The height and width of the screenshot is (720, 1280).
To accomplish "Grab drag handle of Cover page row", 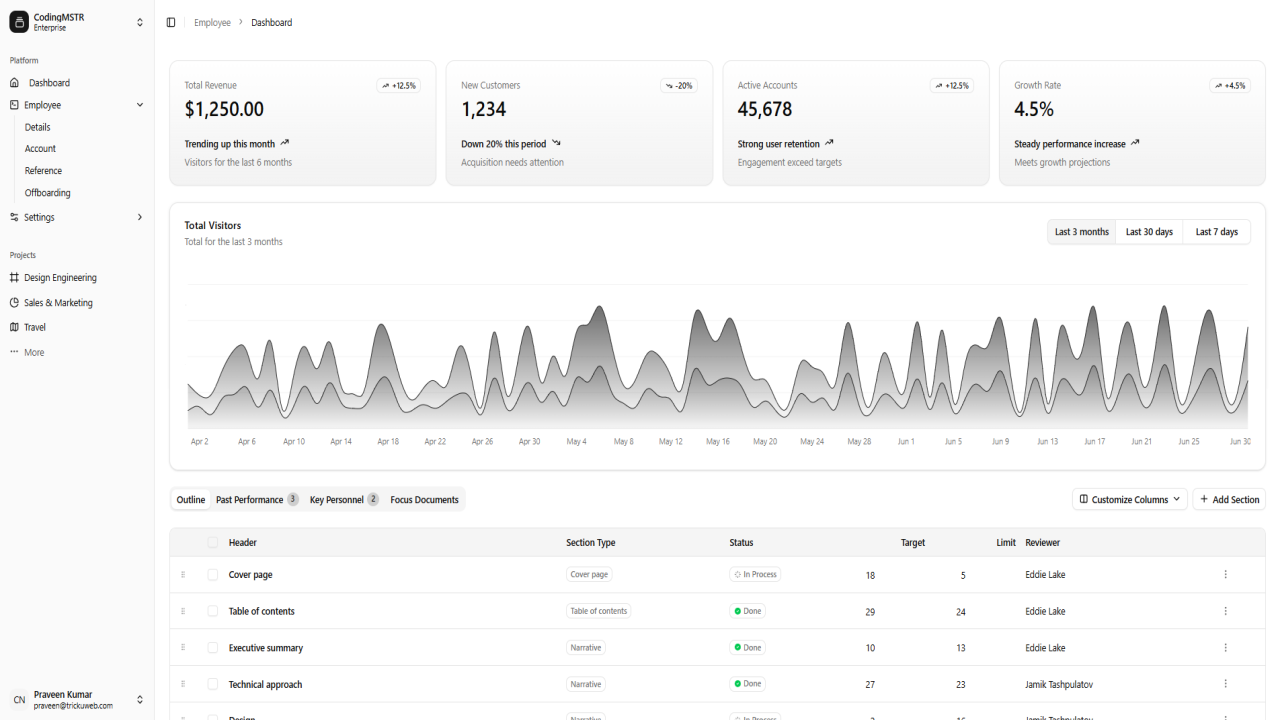I will click(x=183, y=575).
